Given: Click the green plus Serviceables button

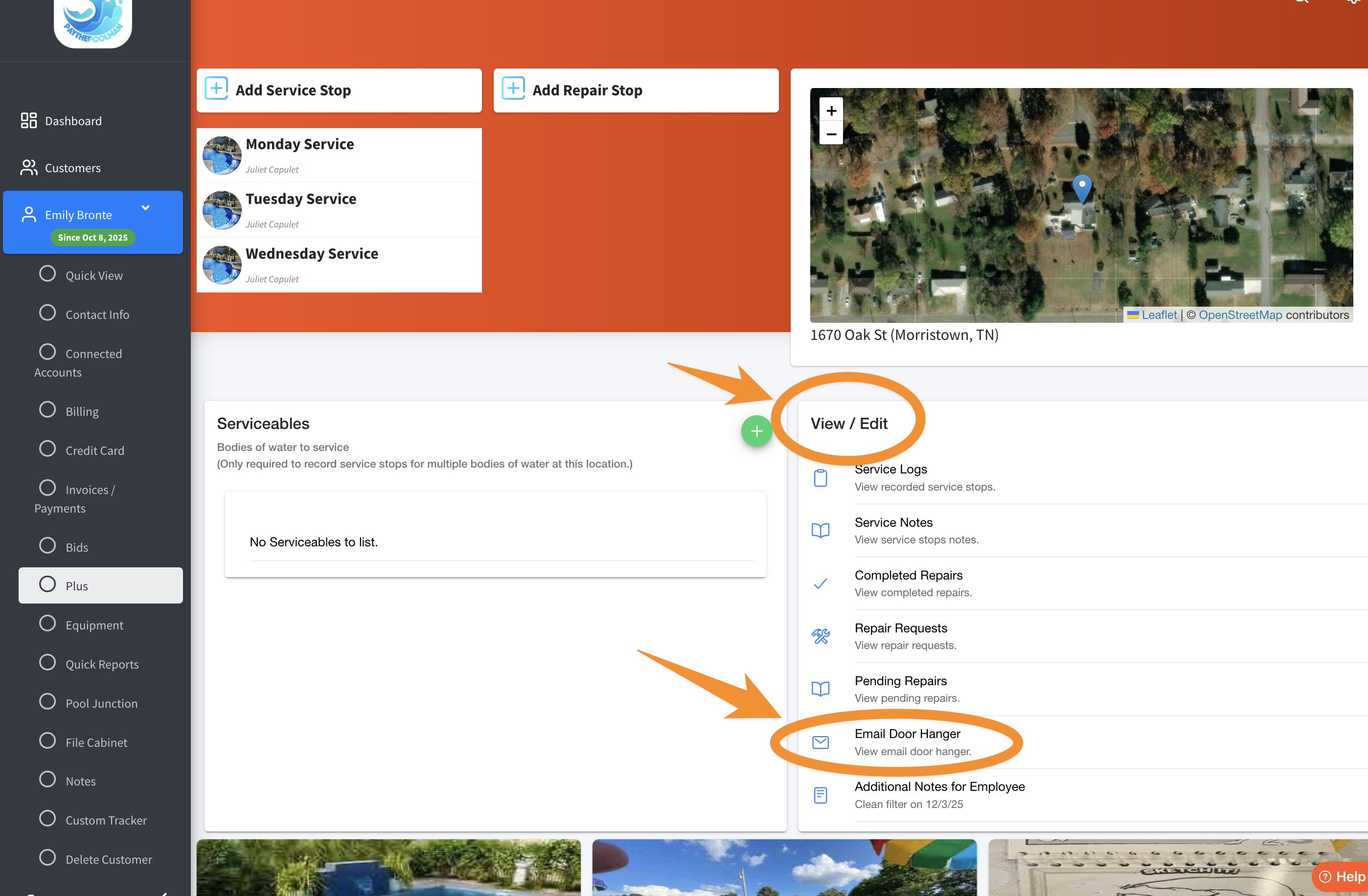Looking at the screenshot, I should (756, 431).
